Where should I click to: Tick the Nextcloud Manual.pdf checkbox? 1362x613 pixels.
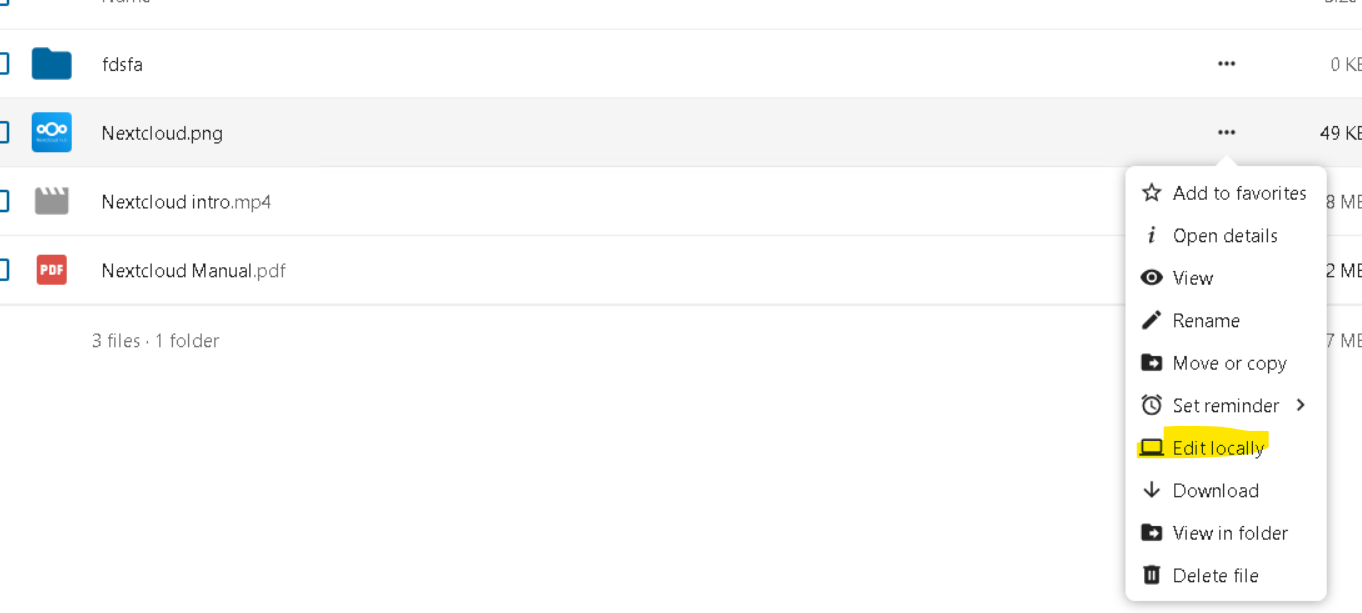[x=3, y=270]
